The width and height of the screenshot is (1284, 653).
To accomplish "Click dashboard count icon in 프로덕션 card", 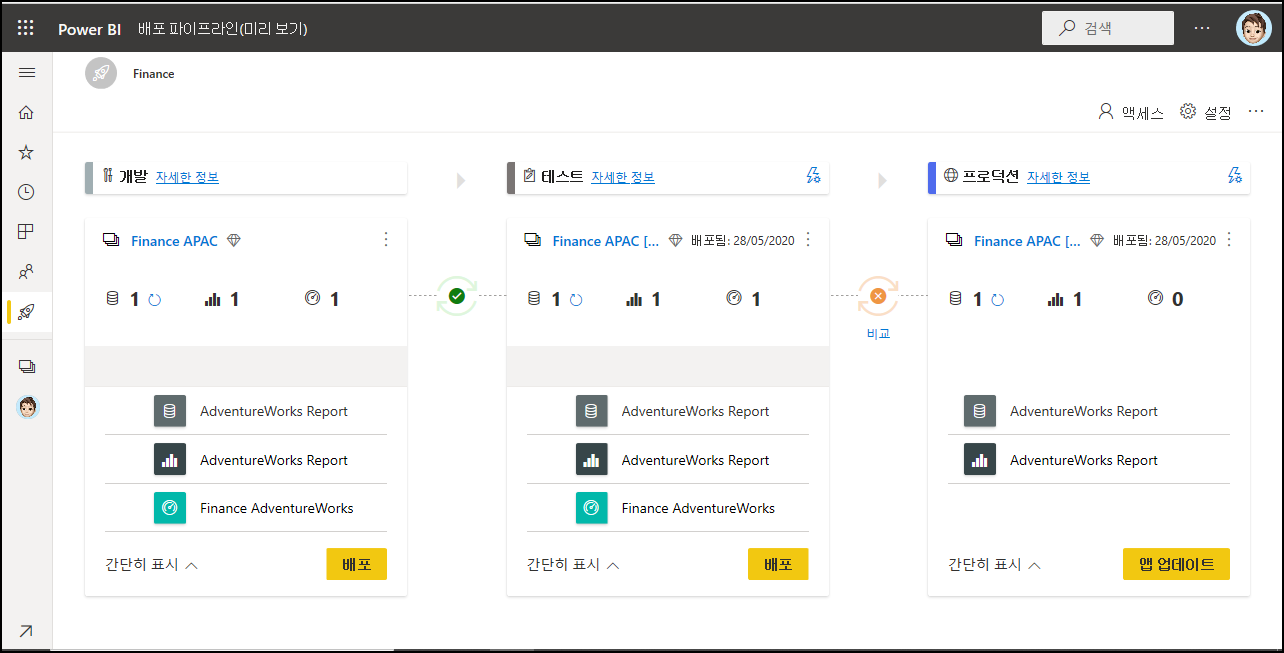I will point(1156,298).
